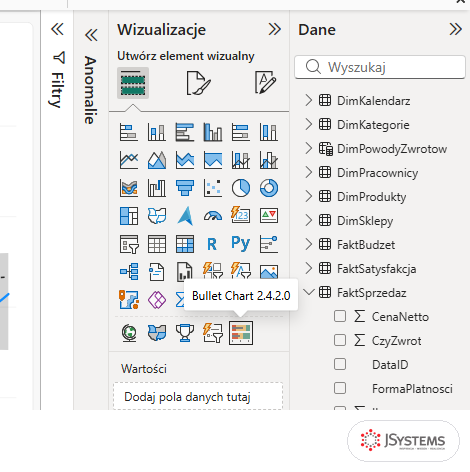Tick the FormaPlatnosci field checkbox

(340, 388)
